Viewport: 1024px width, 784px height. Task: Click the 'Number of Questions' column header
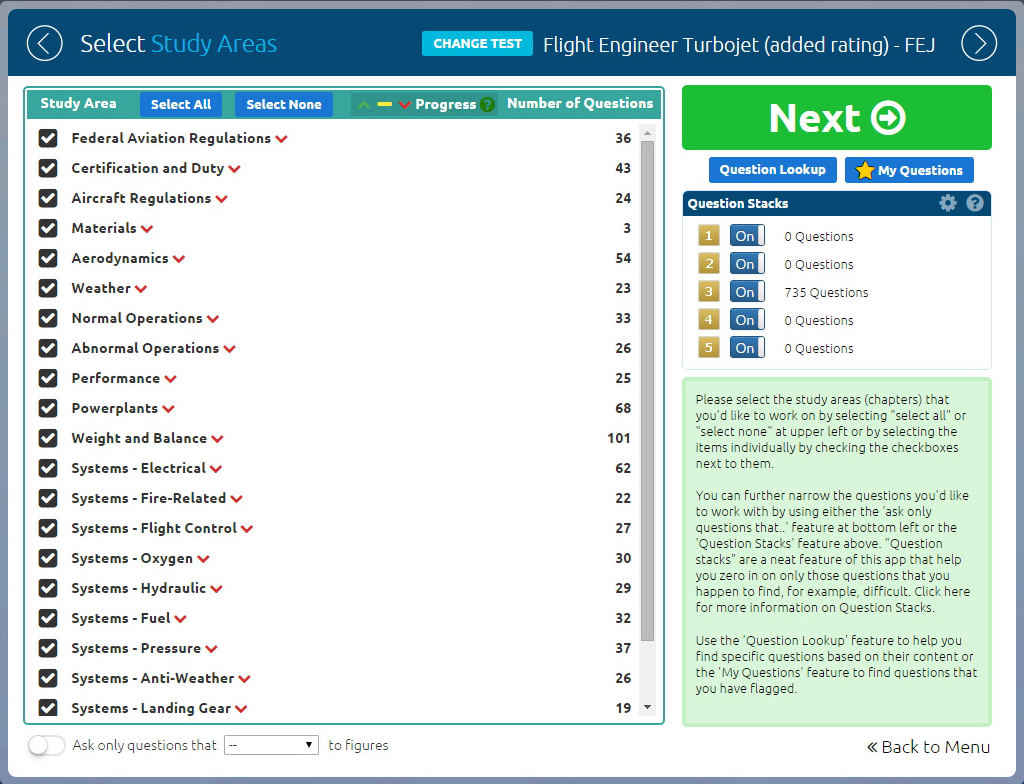pyautogui.click(x=580, y=103)
